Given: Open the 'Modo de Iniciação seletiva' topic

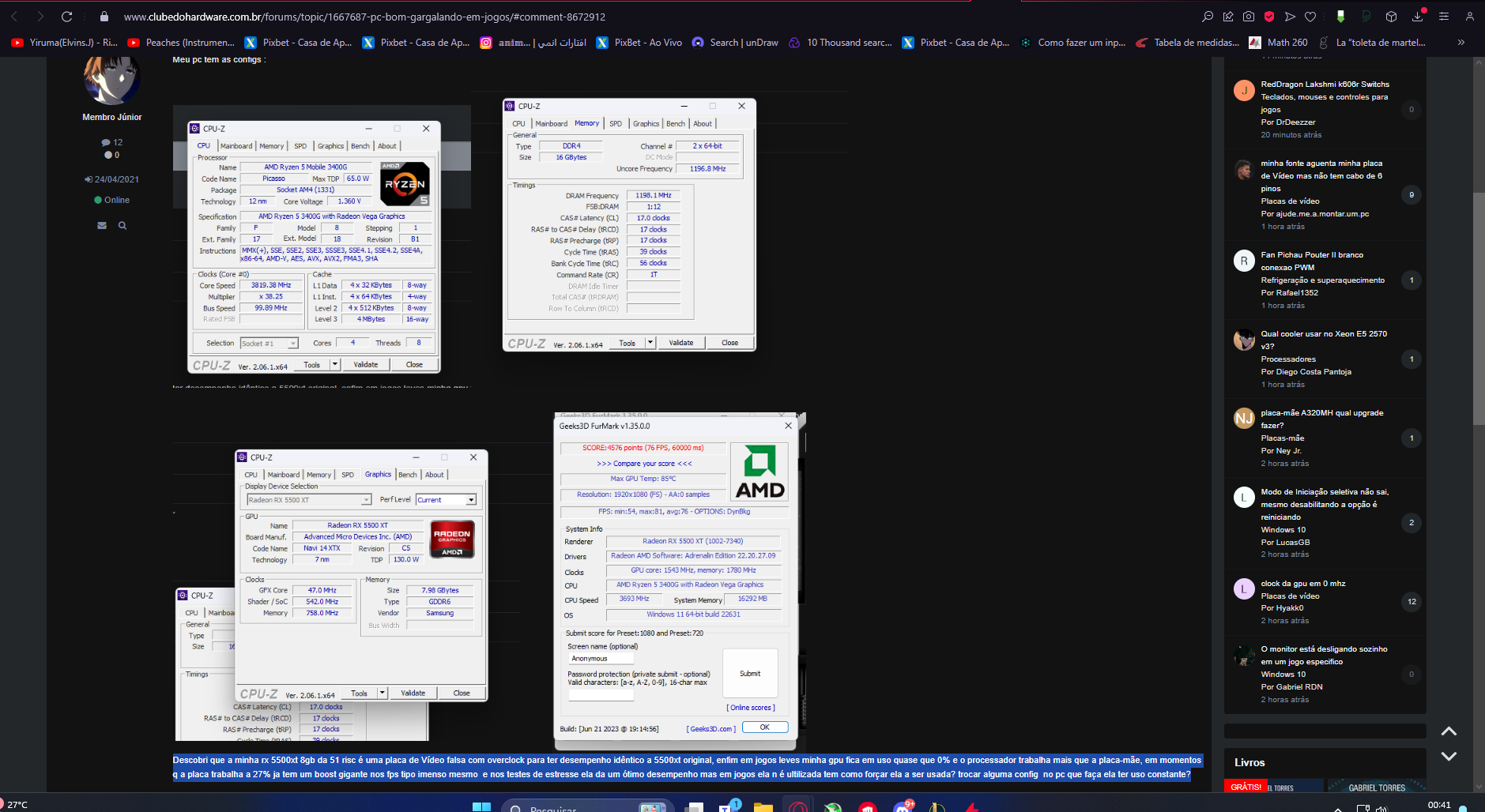Looking at the screenshot, I should [x=1325, y=505].
